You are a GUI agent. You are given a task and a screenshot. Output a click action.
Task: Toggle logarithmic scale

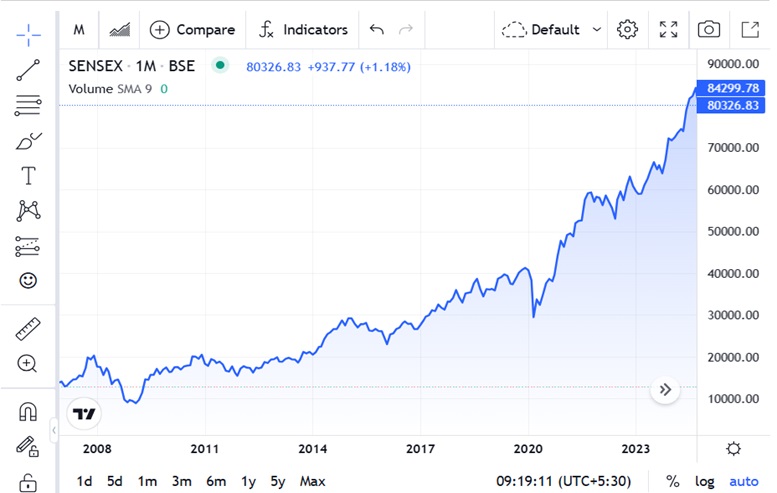(x=704, y=481)
